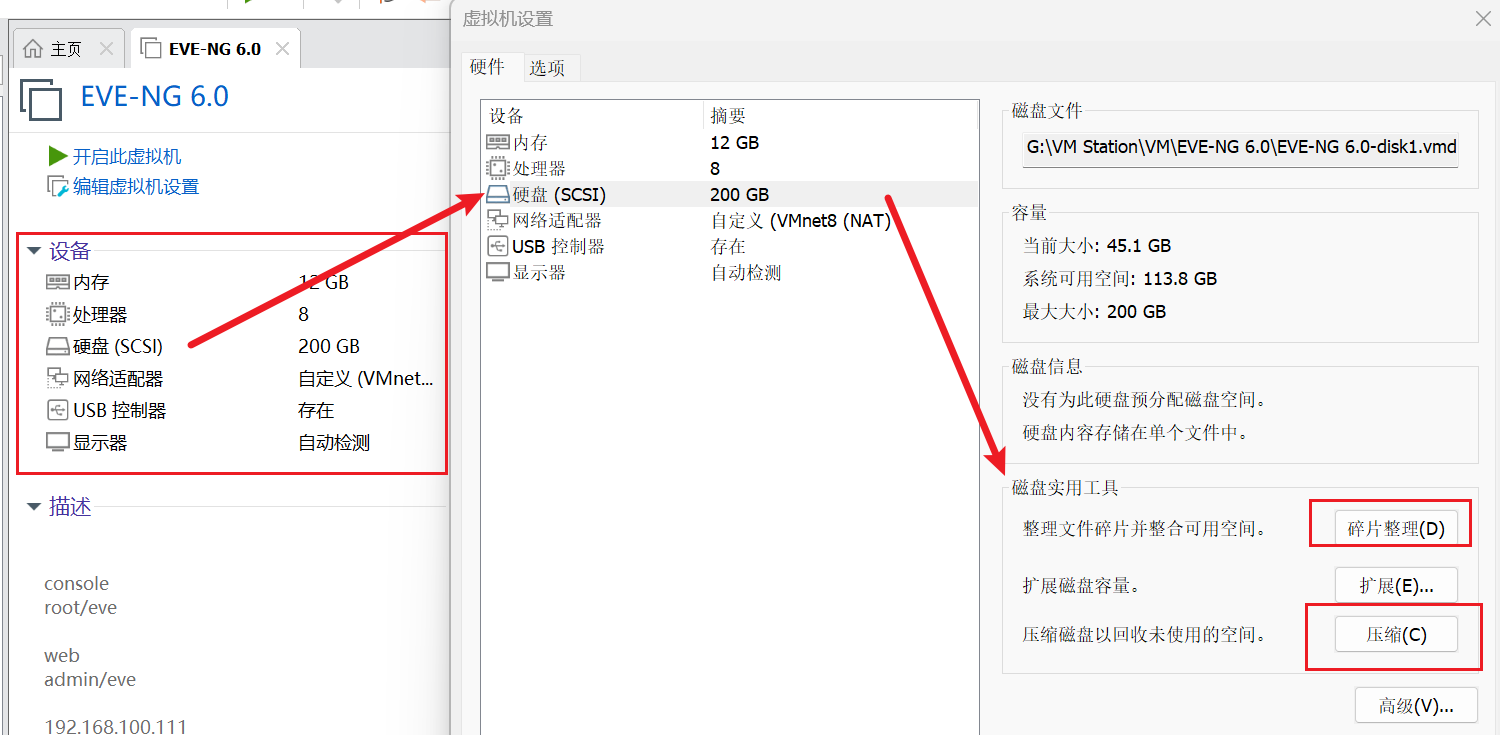Viewport: 1500px width, 735px height.
Task: Click the 主页 tab home icon
Action: click(33, 49)
